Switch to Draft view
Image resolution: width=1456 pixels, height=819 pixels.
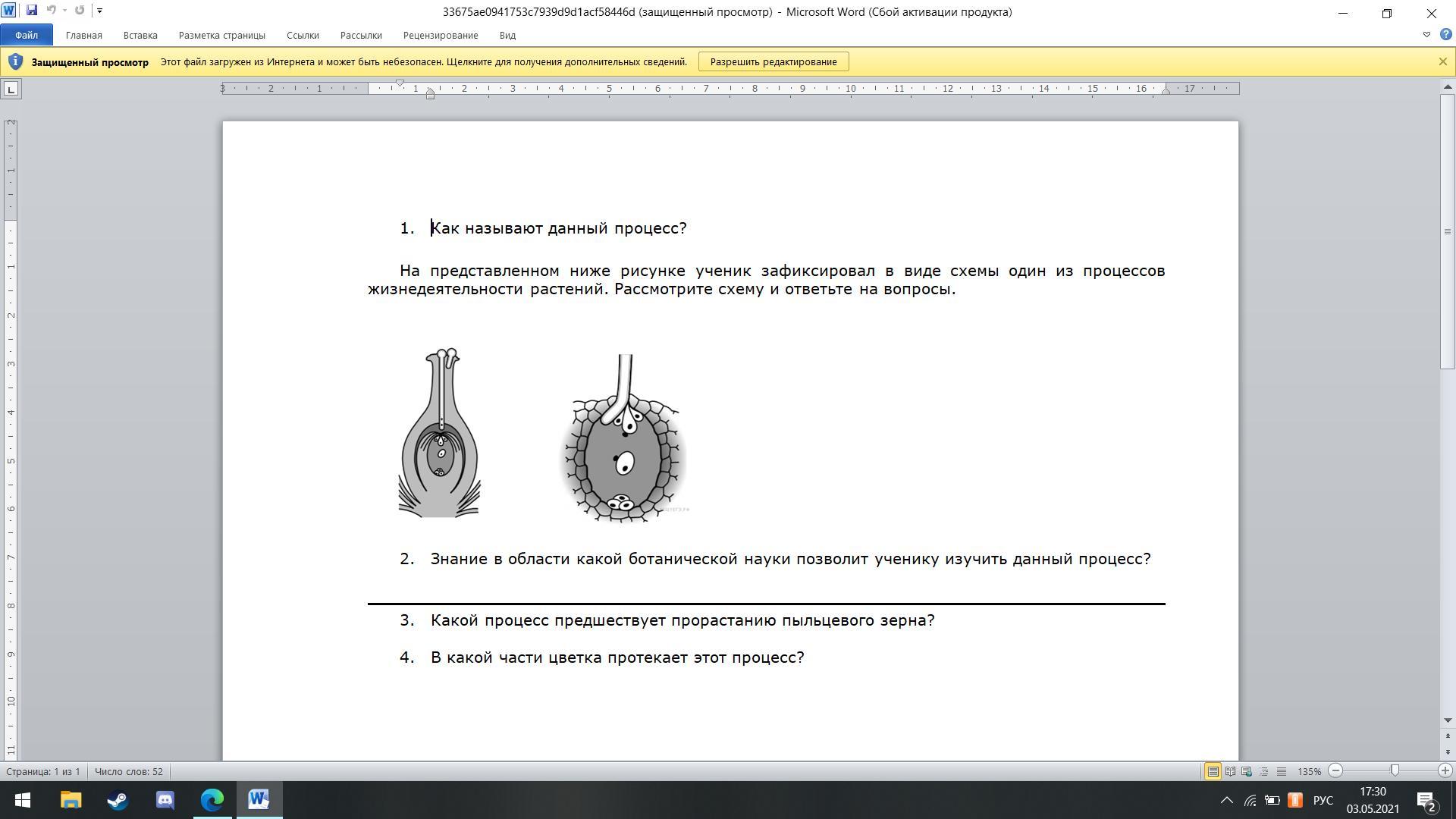coord(1282,771)
